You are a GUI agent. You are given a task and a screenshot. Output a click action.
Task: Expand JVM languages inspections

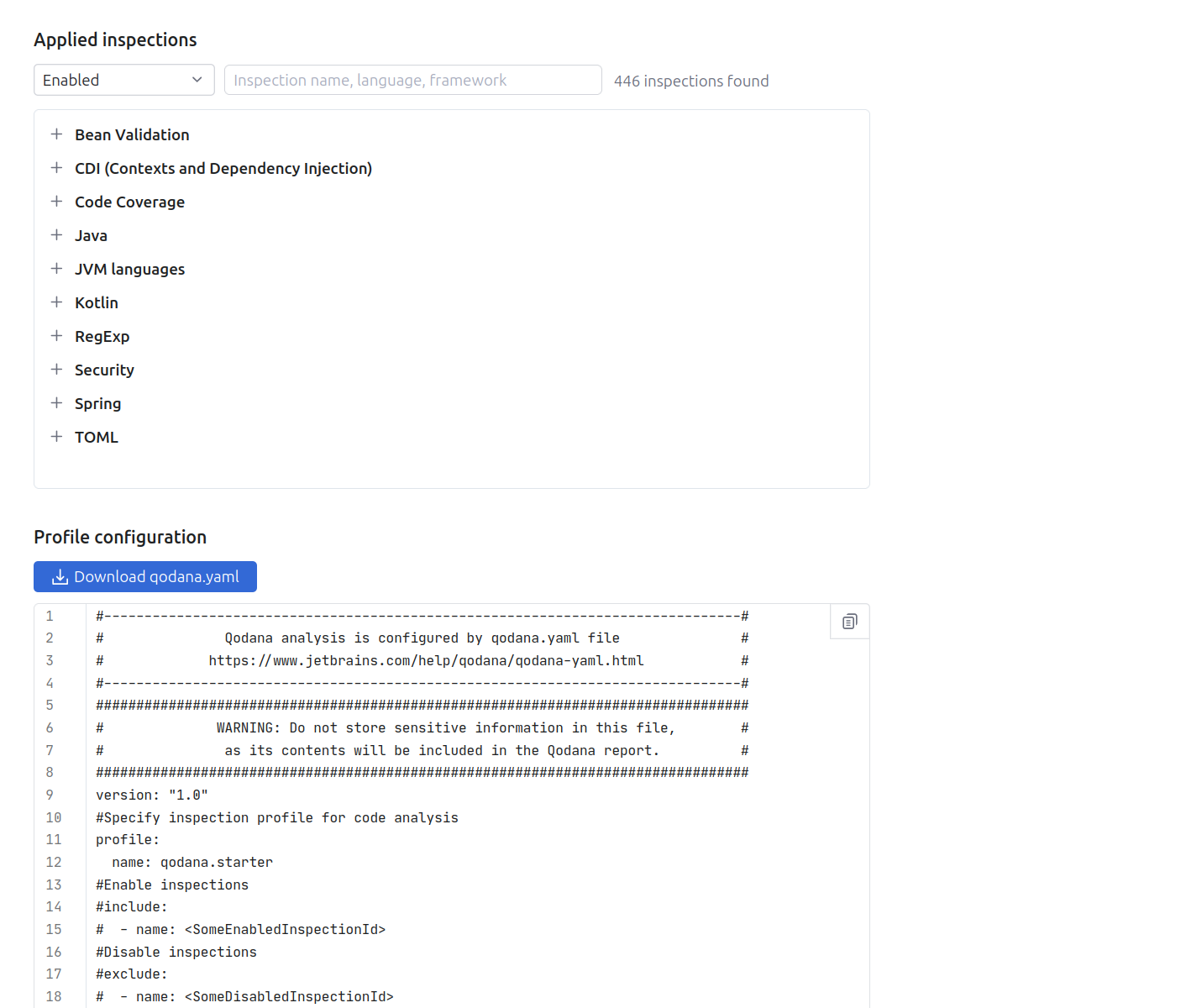coord(56,269)
